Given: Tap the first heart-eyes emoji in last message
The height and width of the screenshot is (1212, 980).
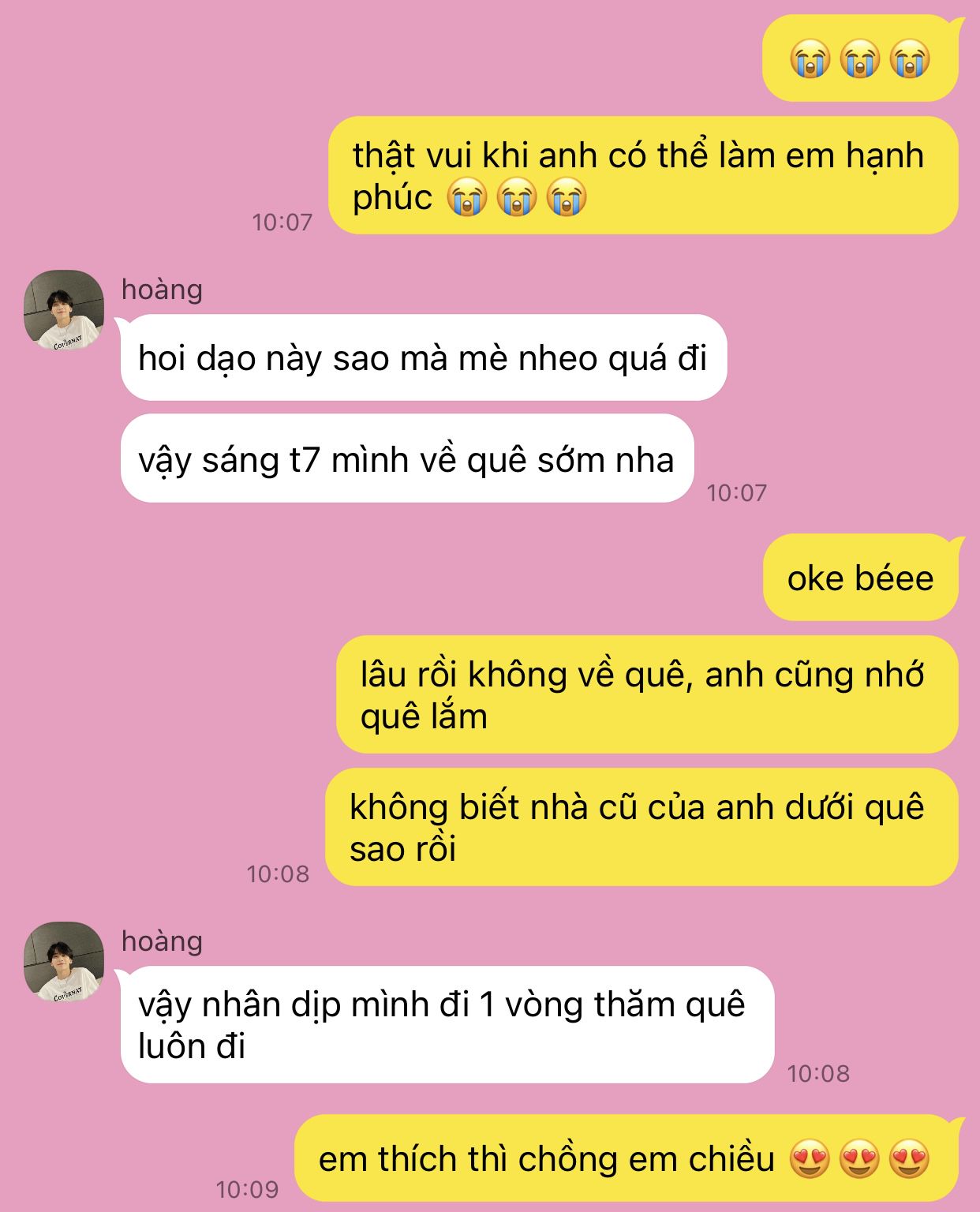Looking at the screenshot, I should (810, 1159).
